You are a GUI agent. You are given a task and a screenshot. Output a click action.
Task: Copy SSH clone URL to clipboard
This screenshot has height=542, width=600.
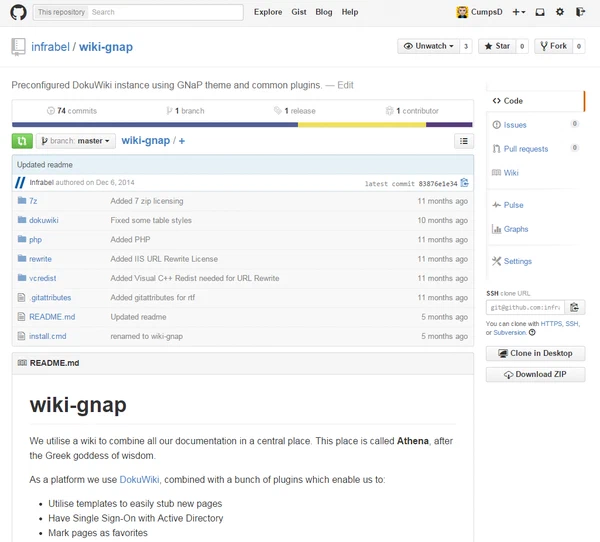(574, 307)
